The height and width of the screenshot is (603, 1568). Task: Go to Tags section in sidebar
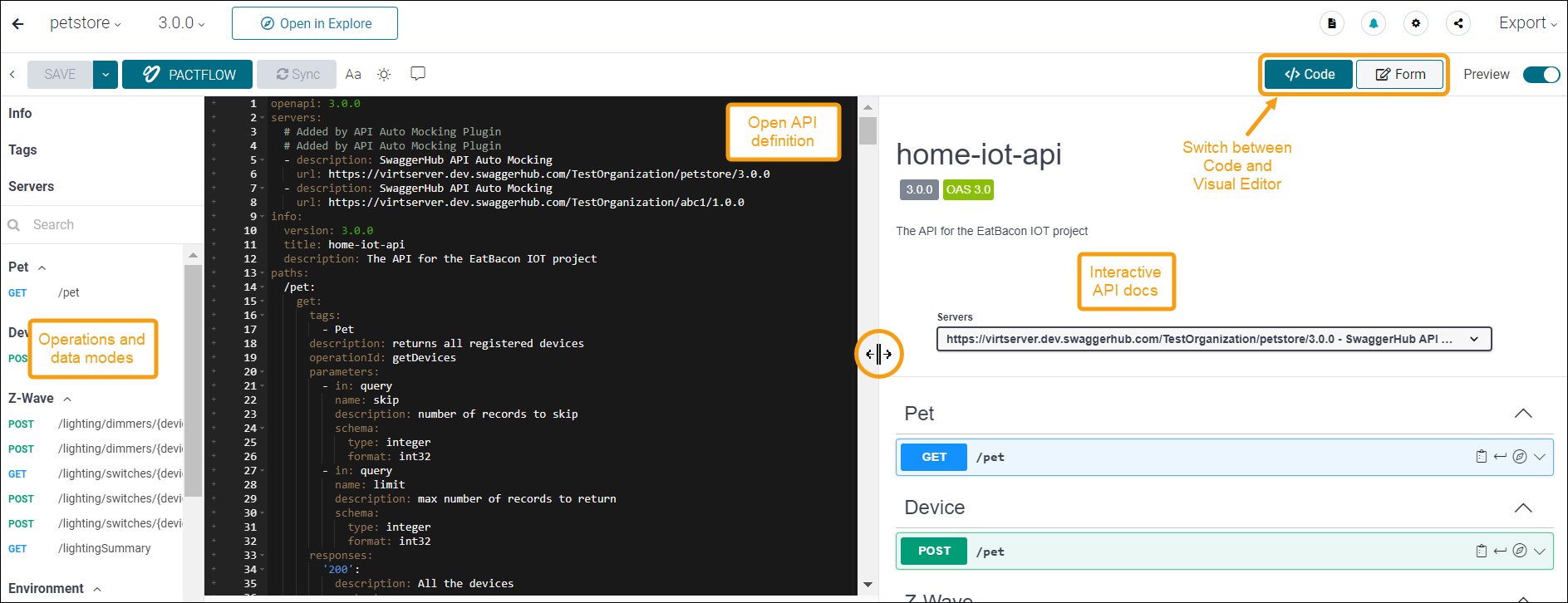22,150
